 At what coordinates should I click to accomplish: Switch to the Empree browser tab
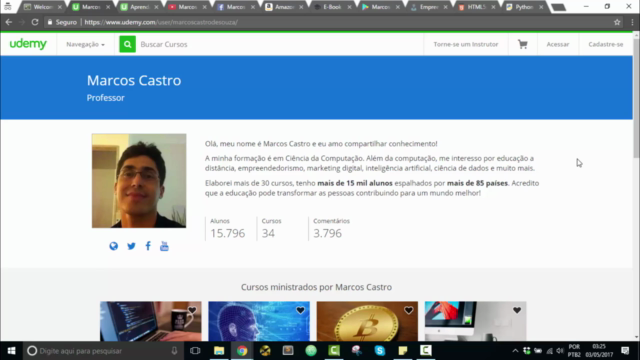[429, 7]
